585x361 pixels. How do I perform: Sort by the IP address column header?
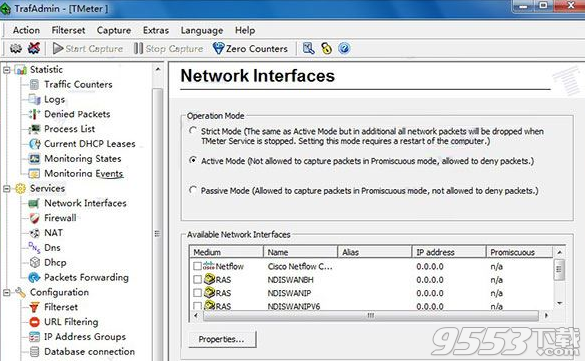tap(449, 252)
